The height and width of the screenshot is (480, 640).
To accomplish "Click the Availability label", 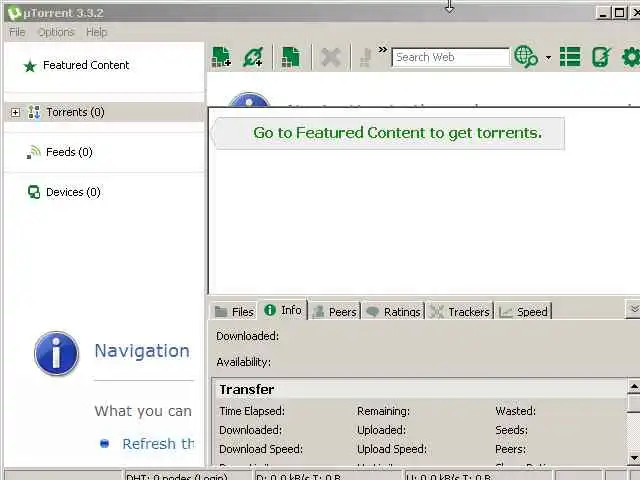I will click(244, 362).
